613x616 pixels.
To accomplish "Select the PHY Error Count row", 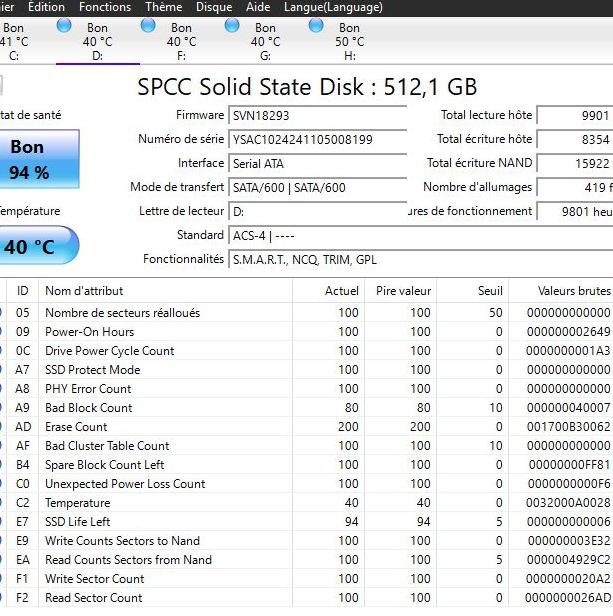I will tap(306, 389).
